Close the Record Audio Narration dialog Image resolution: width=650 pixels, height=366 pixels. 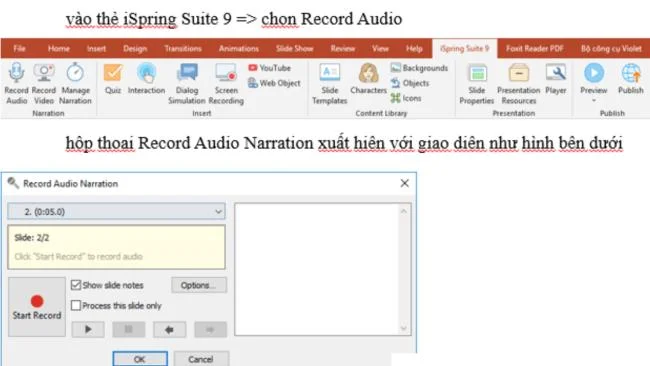405,183
